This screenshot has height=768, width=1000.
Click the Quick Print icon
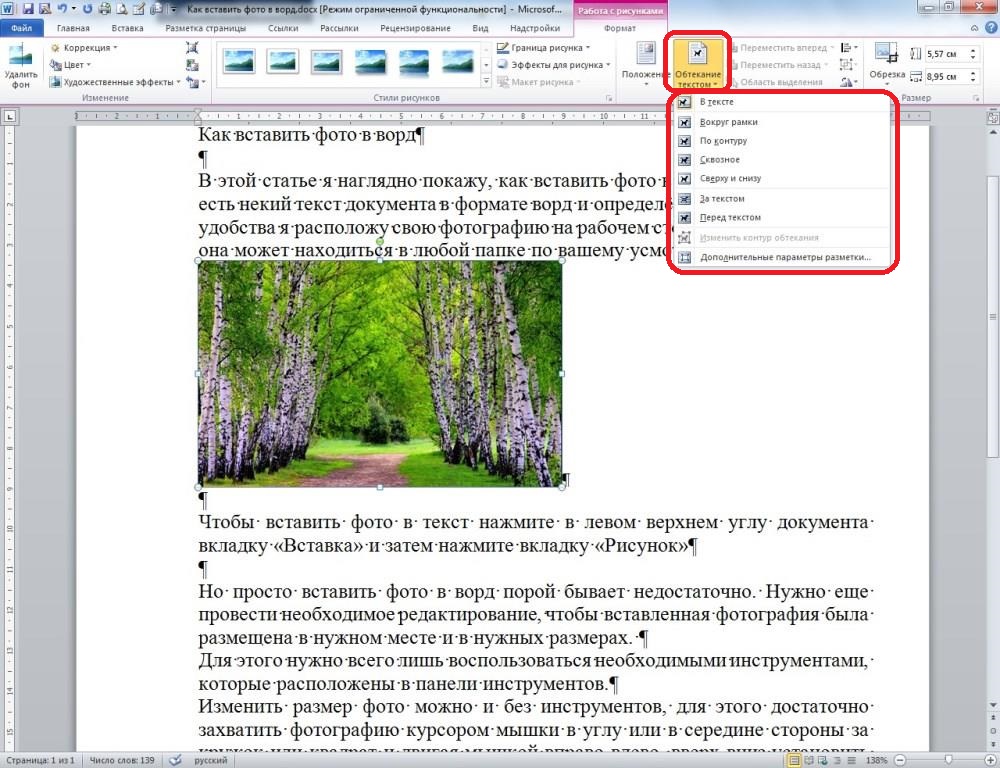pos(105,9)
